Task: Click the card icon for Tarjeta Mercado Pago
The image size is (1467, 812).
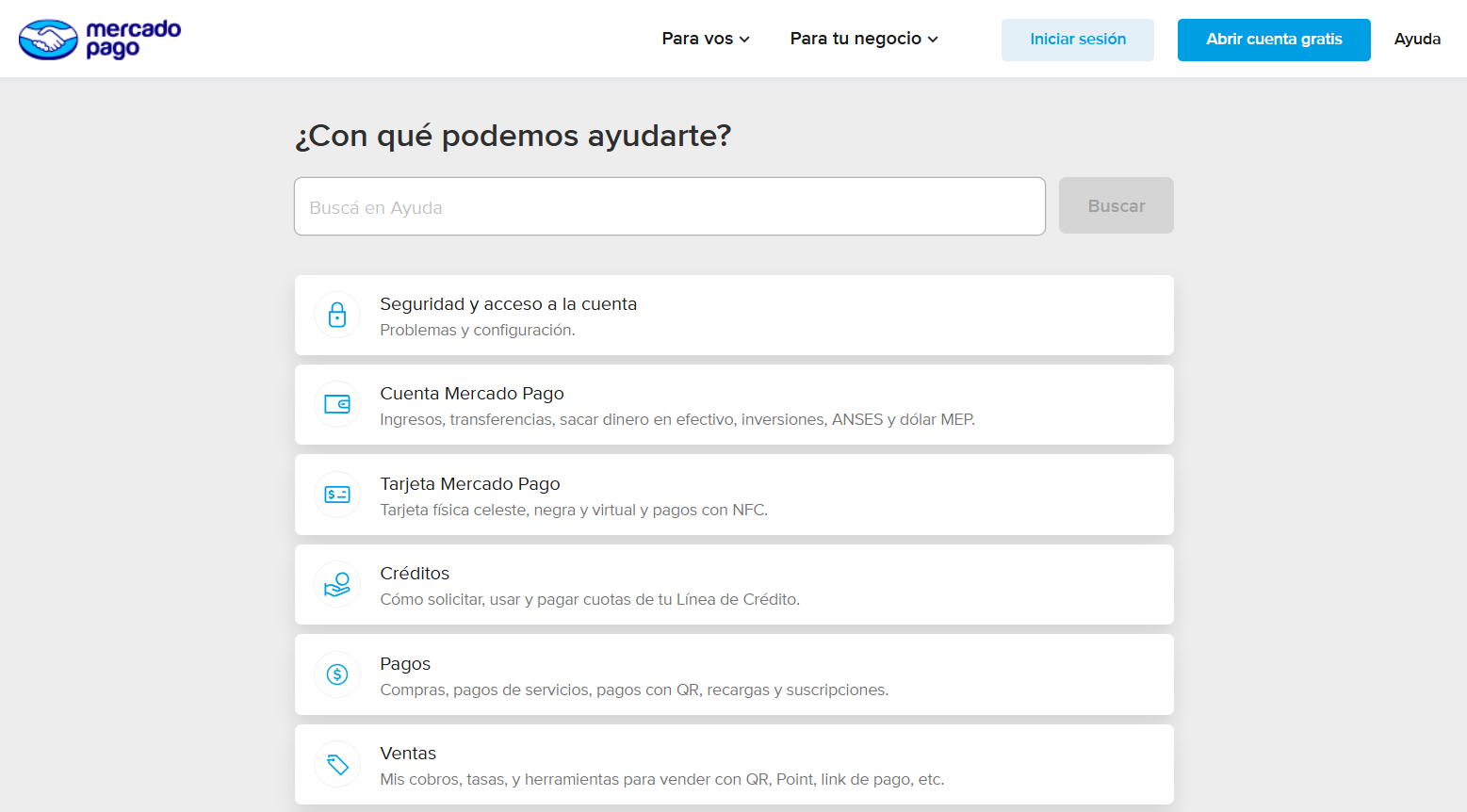Action: click(x=337, y=495)
